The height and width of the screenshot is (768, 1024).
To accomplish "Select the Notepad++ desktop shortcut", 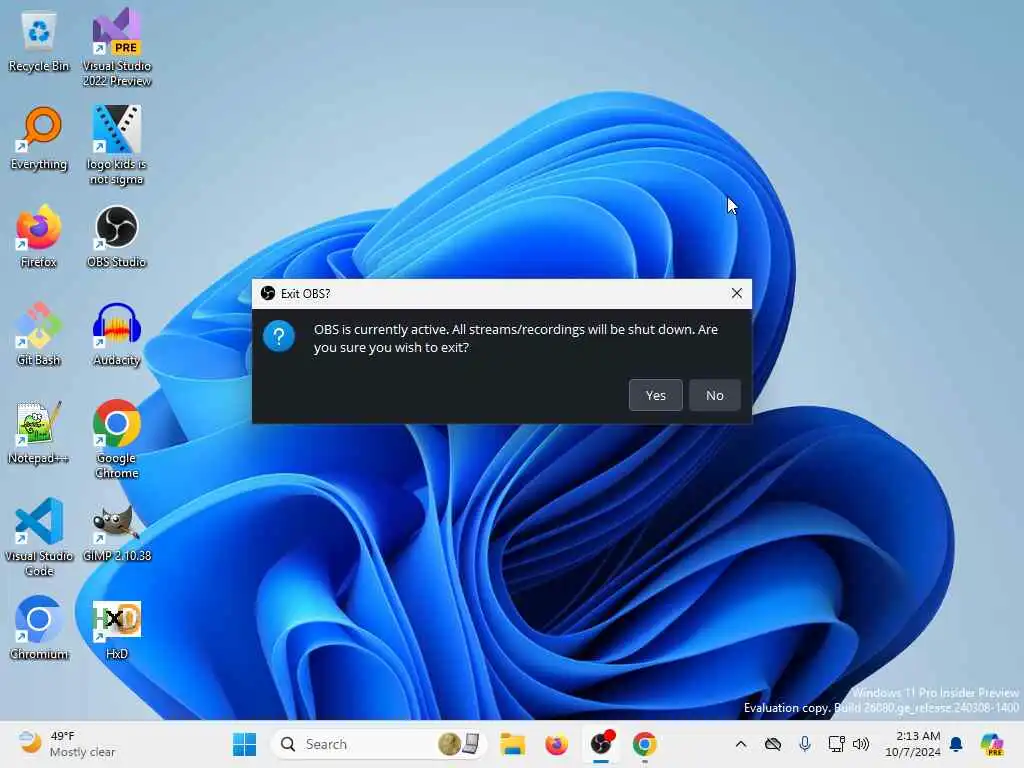I will tap(39, 432).
